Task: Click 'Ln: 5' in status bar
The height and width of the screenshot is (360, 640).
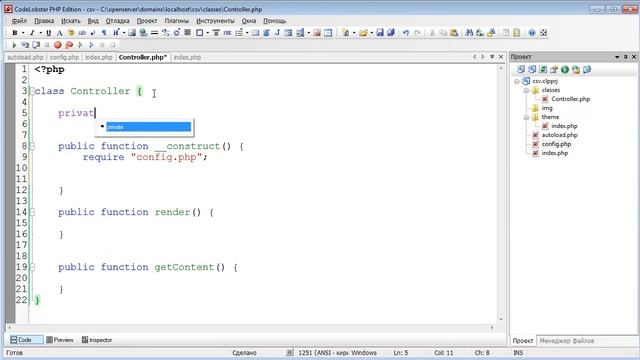Action: tap(400, 353)
